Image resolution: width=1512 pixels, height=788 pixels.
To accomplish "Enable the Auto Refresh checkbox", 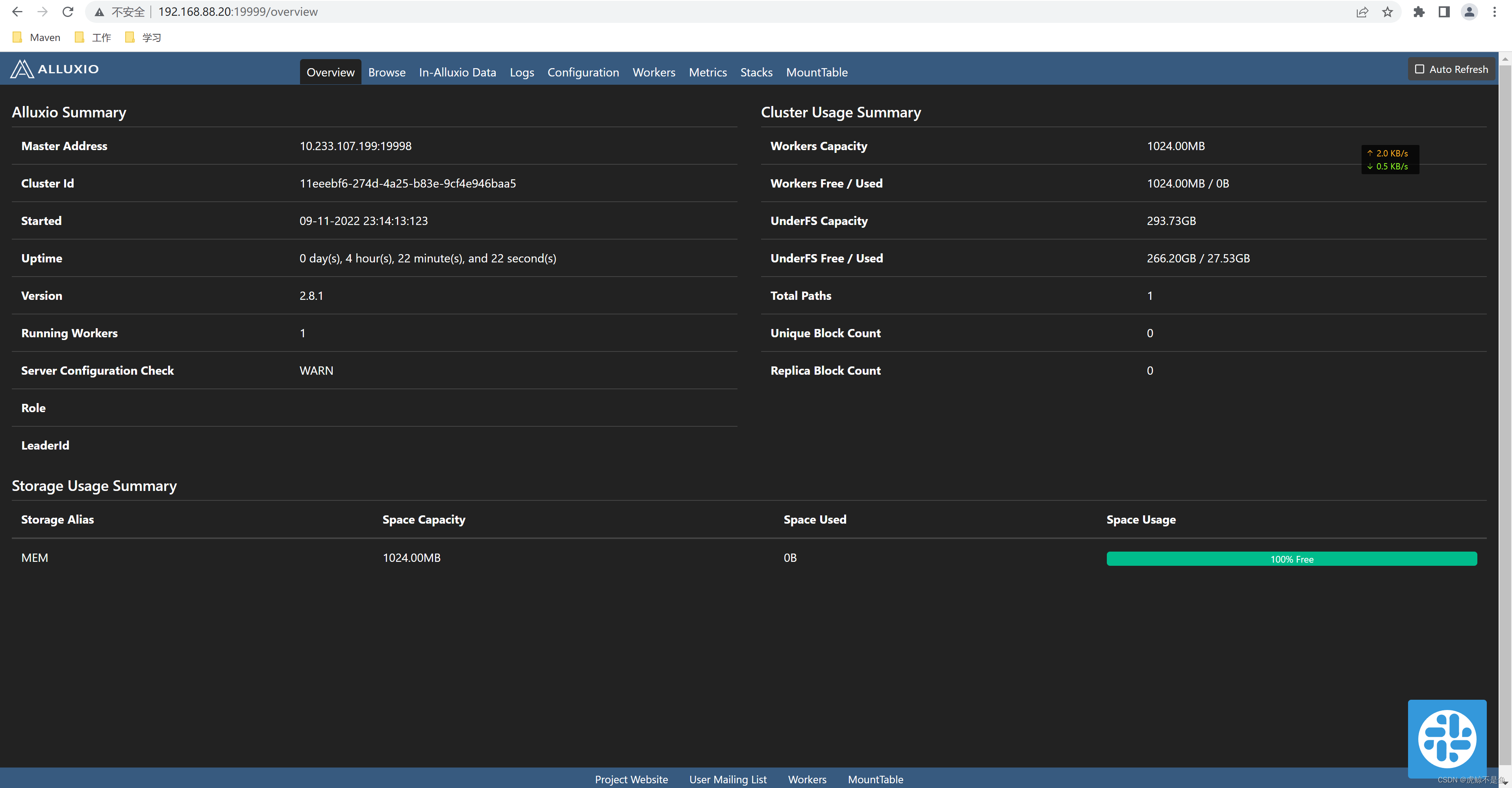I will click(1420, 69).
